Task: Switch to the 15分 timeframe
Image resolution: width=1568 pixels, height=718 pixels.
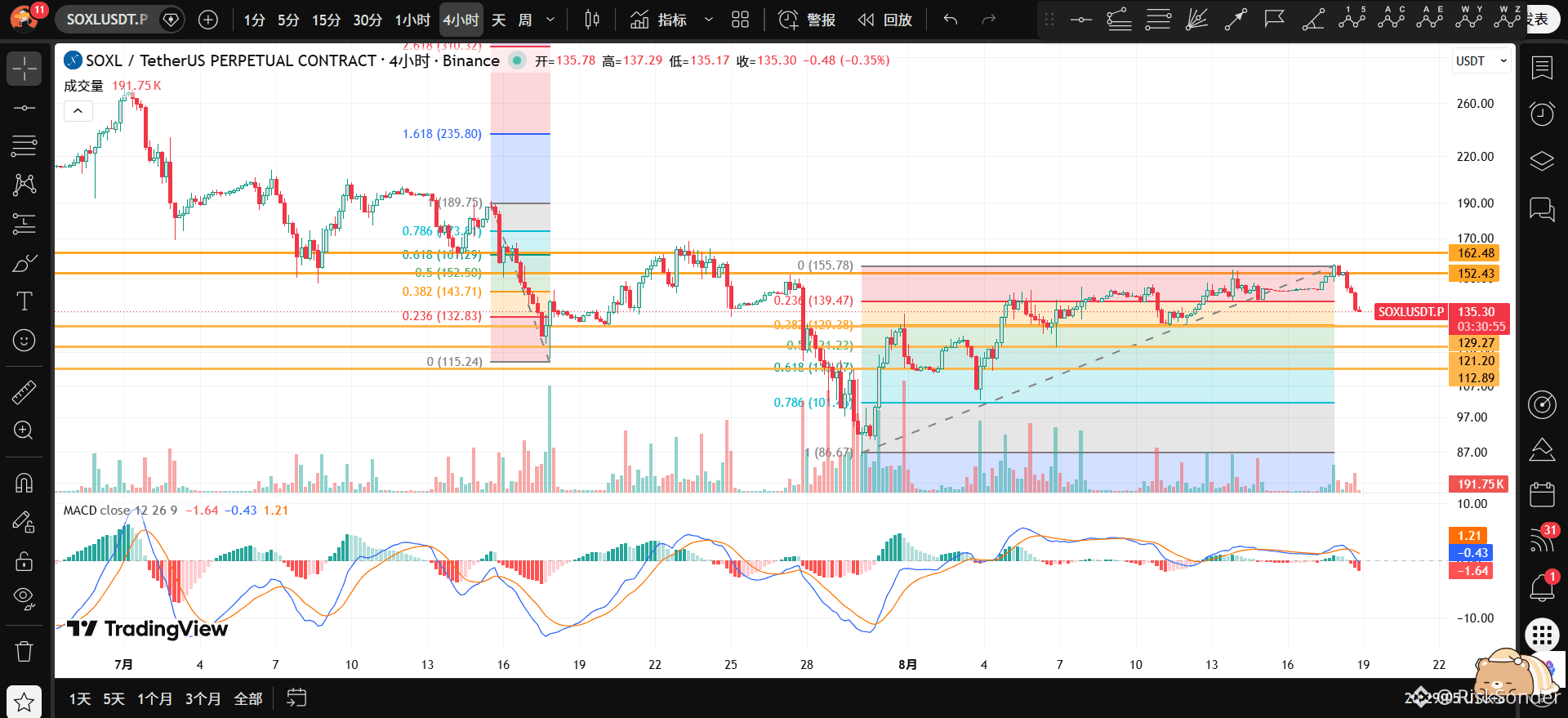Action: point(326,20)
